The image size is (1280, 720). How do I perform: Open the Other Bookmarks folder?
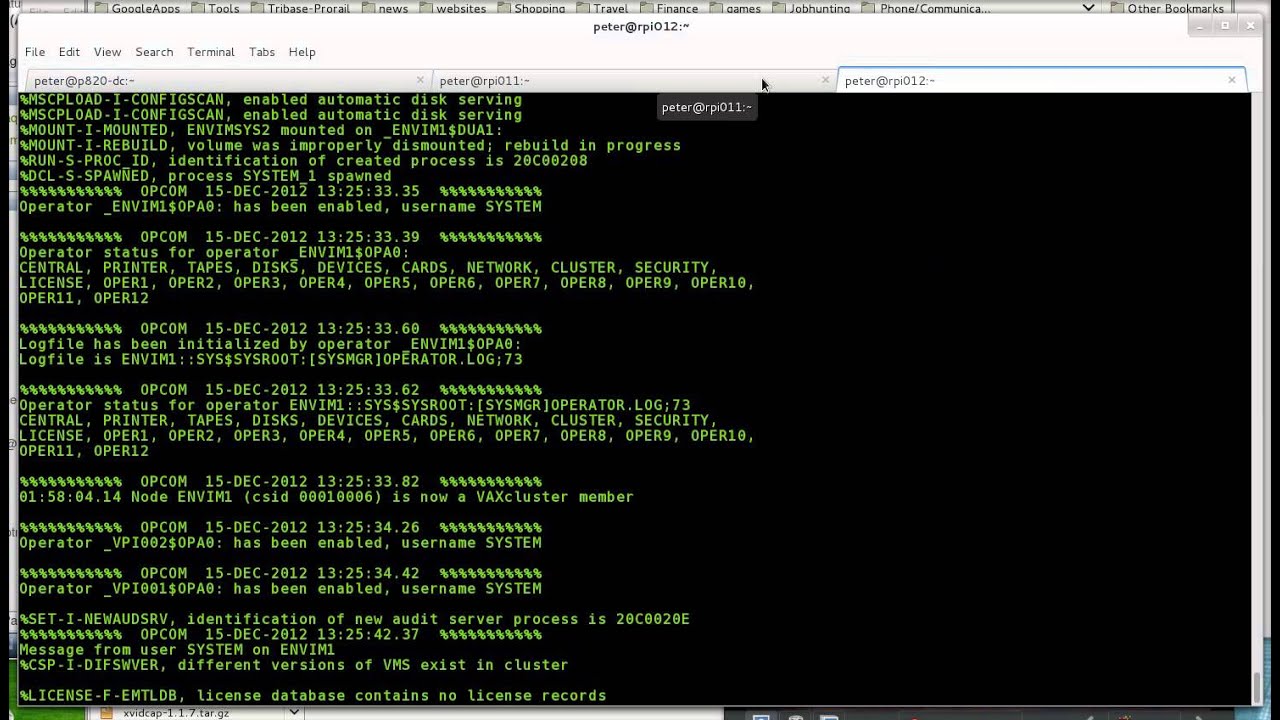[x=1165, y=8]
